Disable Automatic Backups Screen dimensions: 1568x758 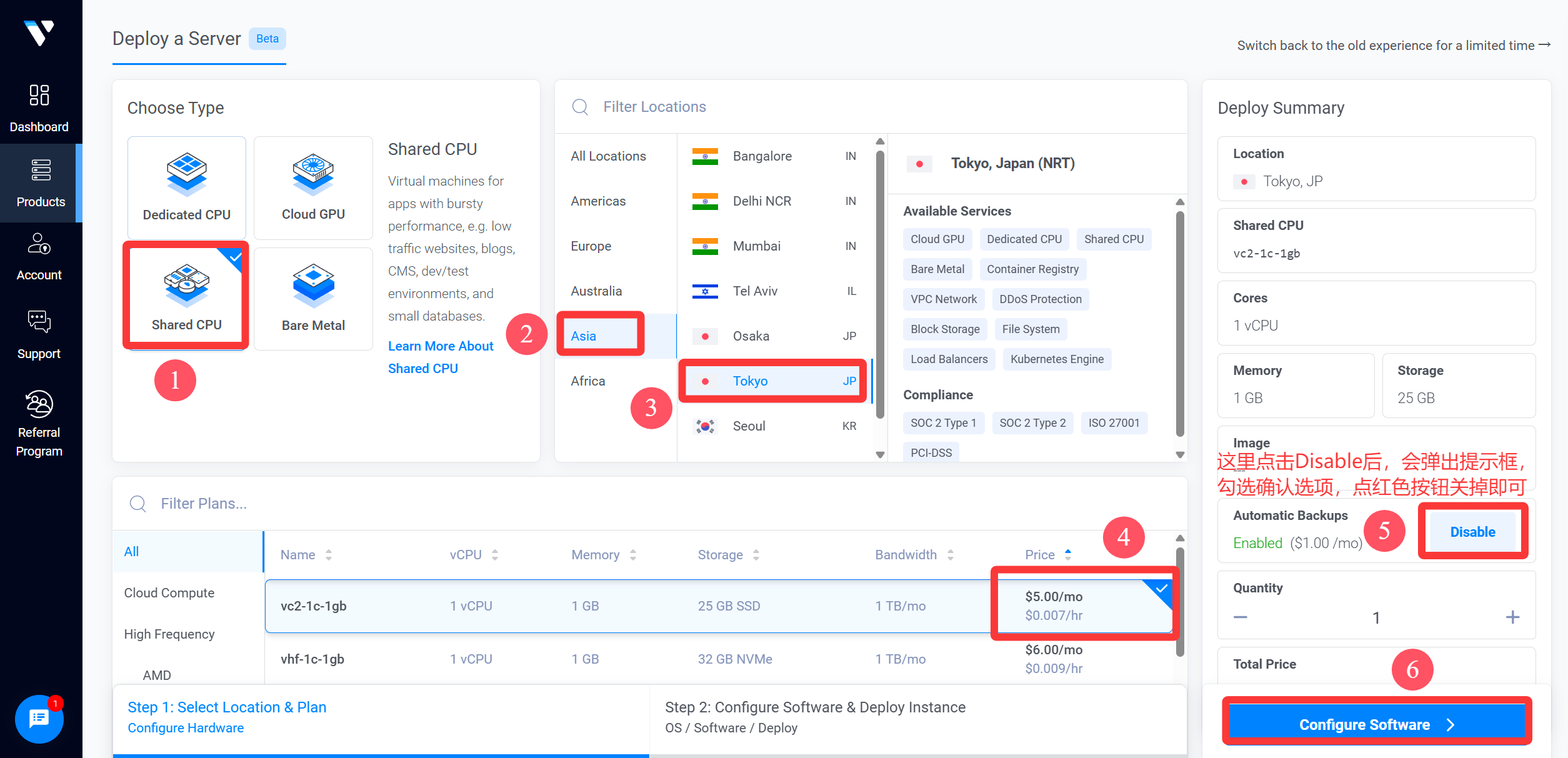tap(1472, 532)
